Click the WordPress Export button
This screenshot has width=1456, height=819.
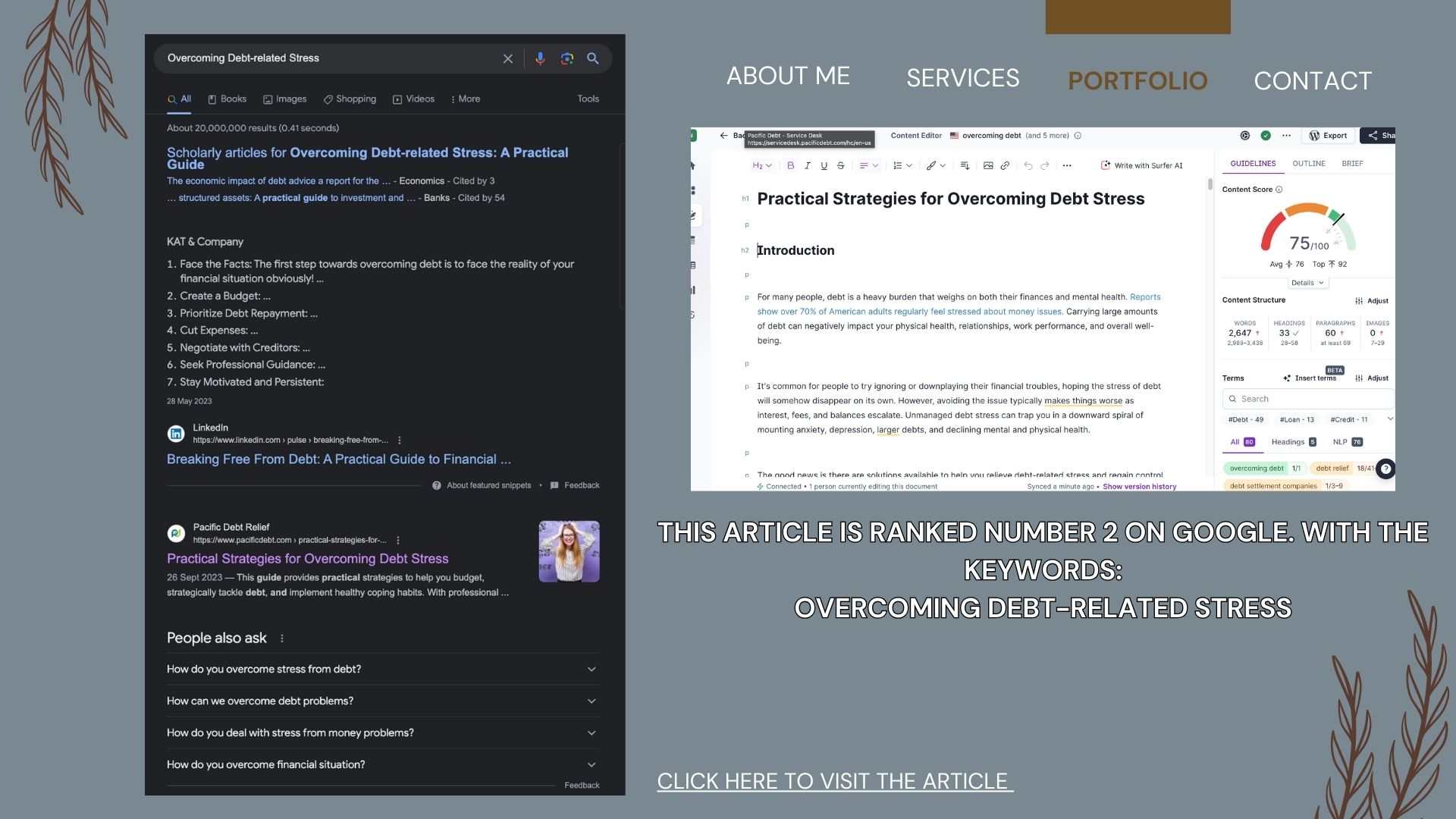coord(1328,136)
